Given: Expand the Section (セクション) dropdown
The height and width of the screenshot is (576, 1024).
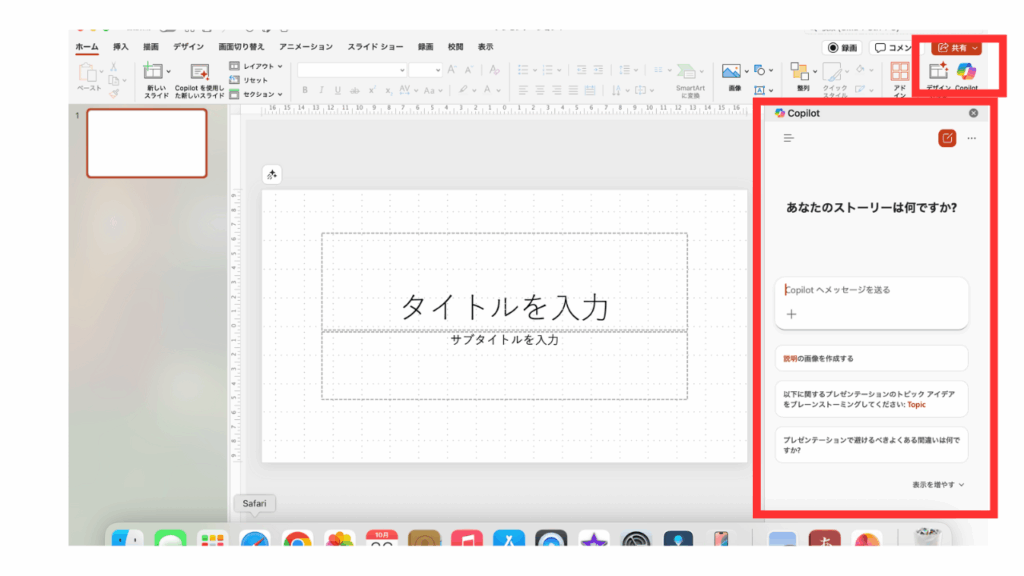Looking at the screenshot, I should pyautogui.click(x=257, y=94).
